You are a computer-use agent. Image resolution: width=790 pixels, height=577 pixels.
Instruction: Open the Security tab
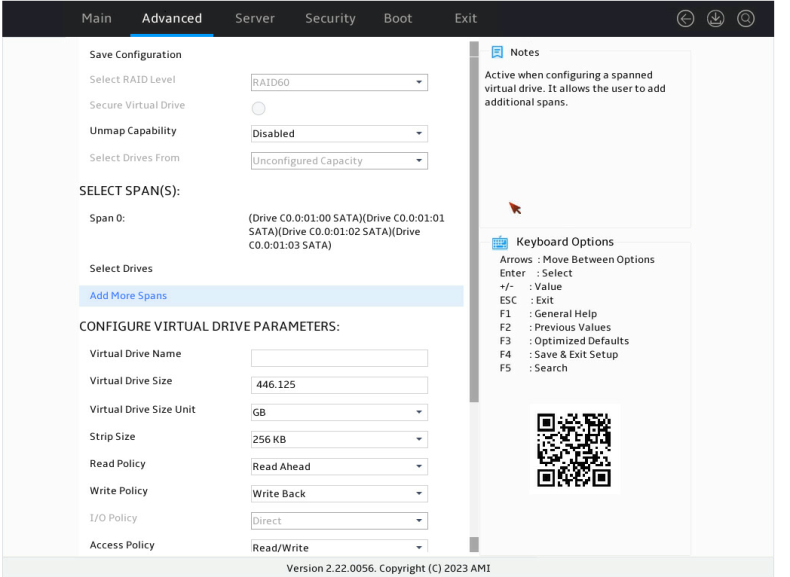pyautogui.click(x=330, y=19)
